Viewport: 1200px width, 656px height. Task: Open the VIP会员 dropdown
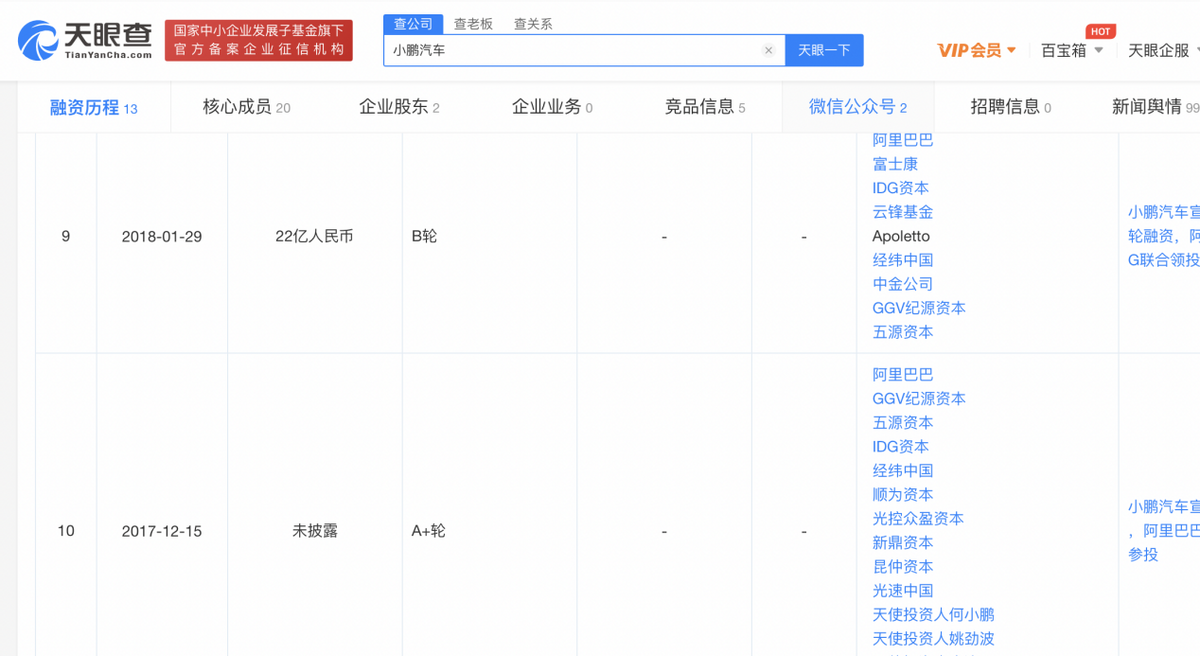click(x=976, y=50)
